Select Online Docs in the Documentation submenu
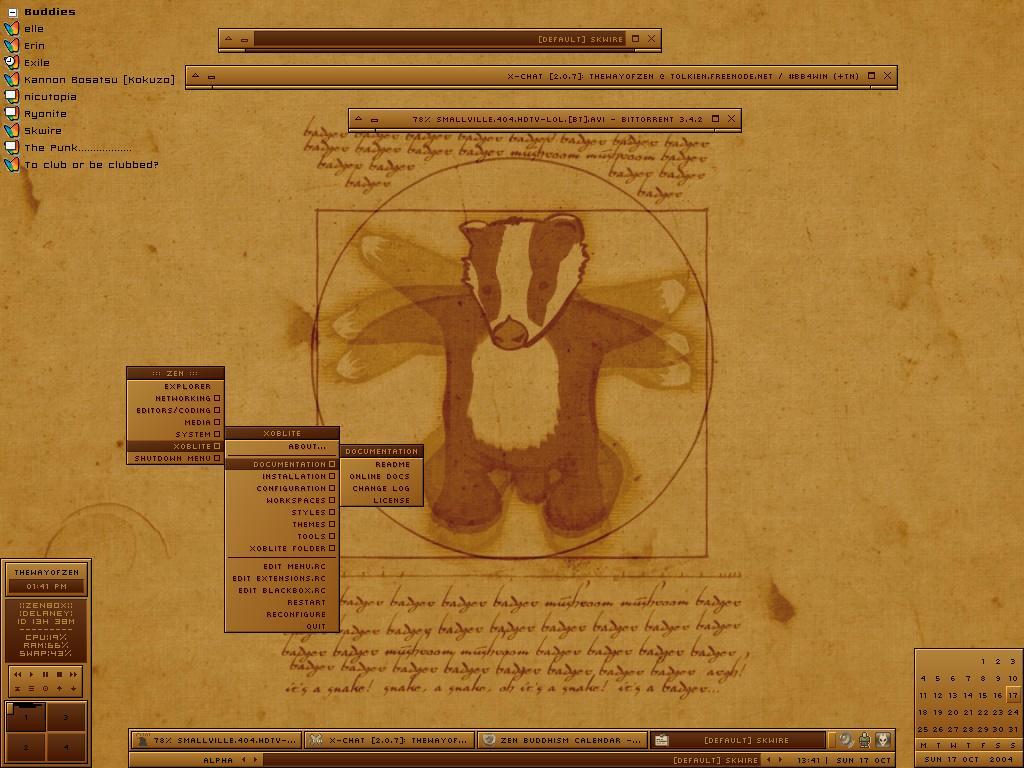Viewport: 1024px width, 768px height. coord(381,477)
